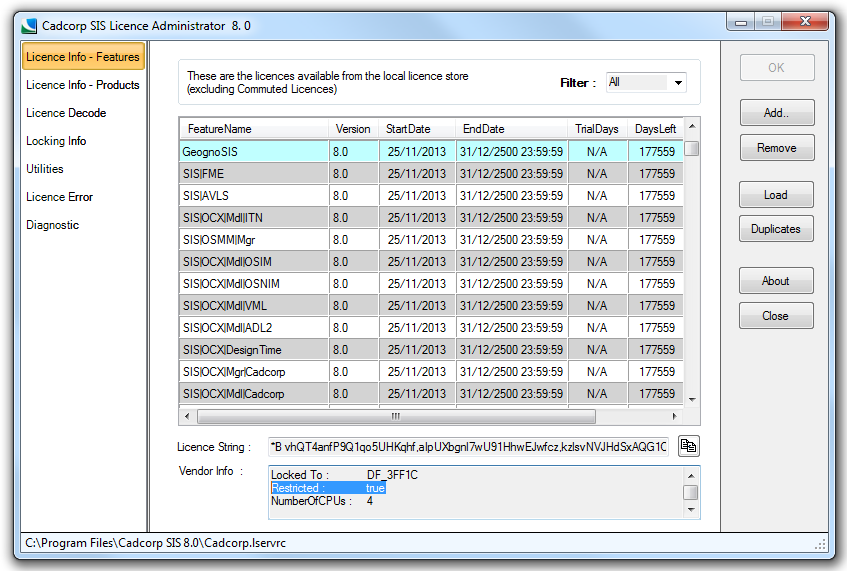
Task: Select the SIS|AVLS feature row
Action: coord(431,196)
